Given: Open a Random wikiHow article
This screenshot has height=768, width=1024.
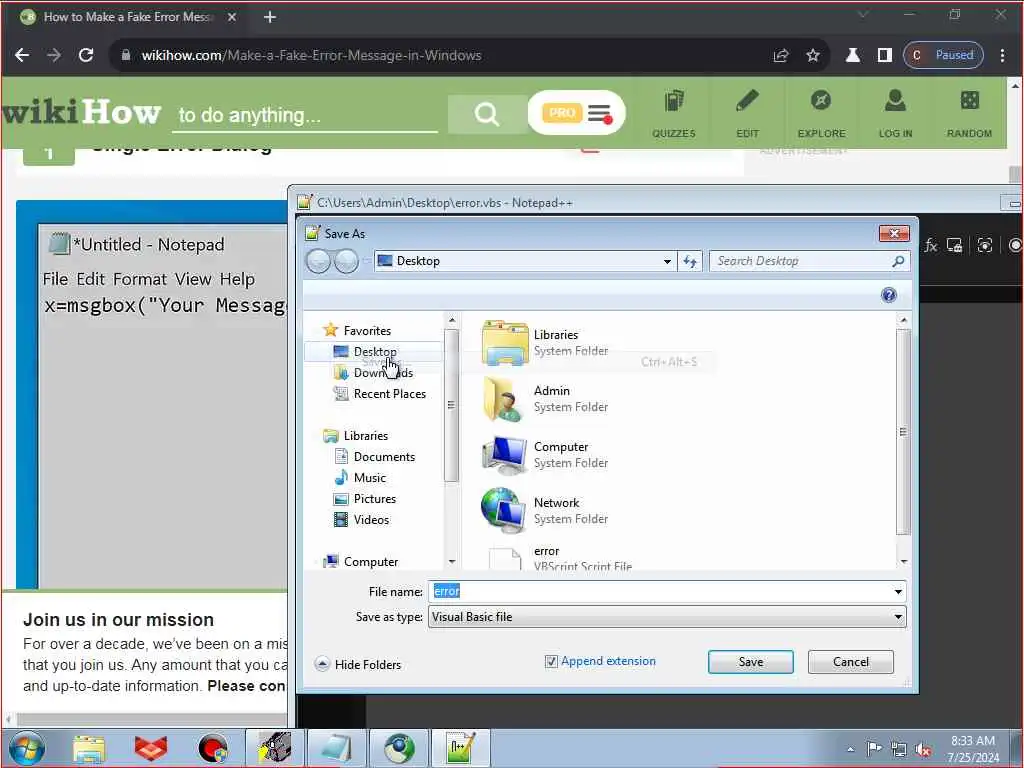Looking at the screenshot, I should [969, 114].
